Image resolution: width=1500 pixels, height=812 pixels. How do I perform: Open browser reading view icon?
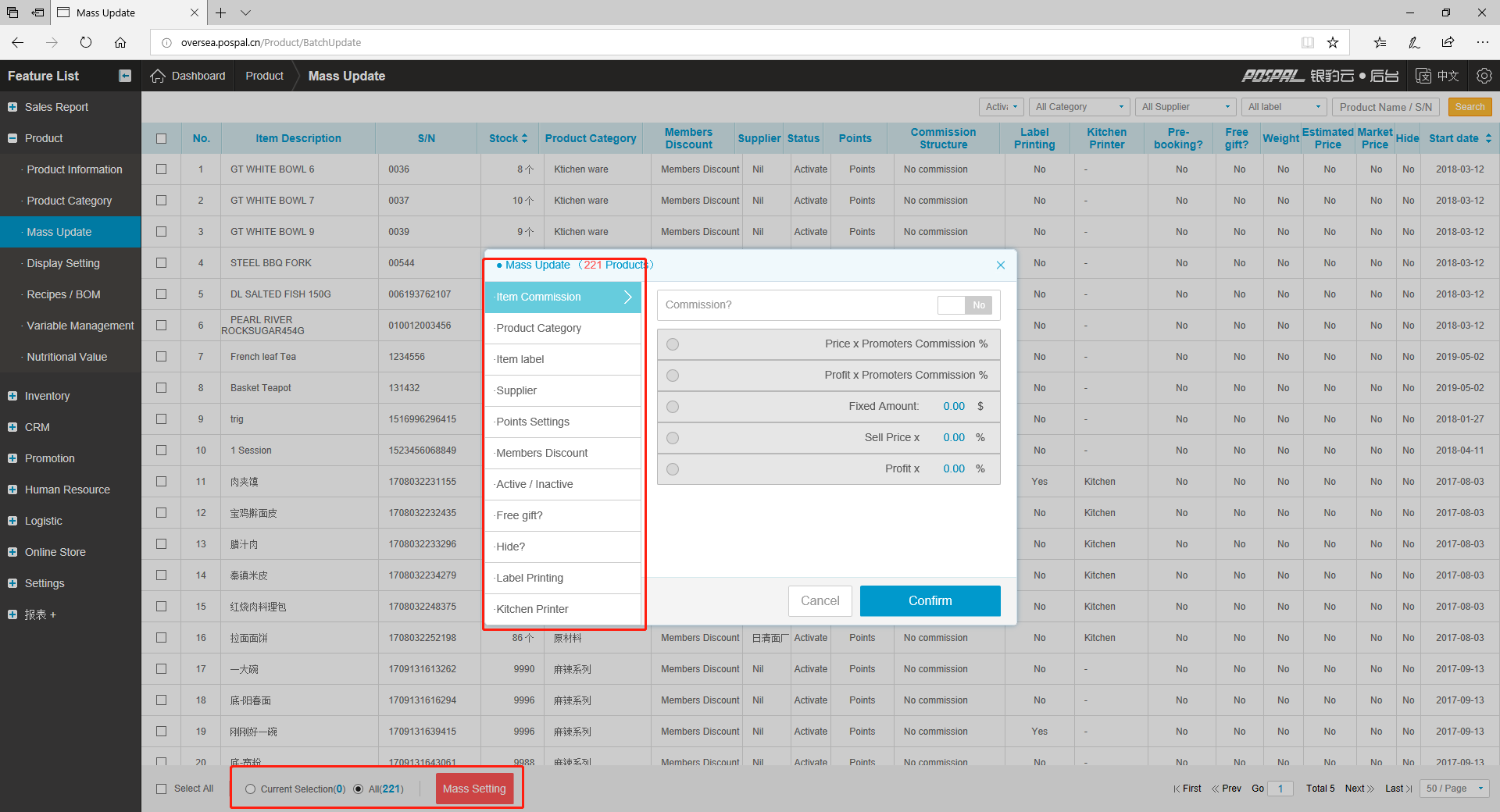[x=1307, y=42]
